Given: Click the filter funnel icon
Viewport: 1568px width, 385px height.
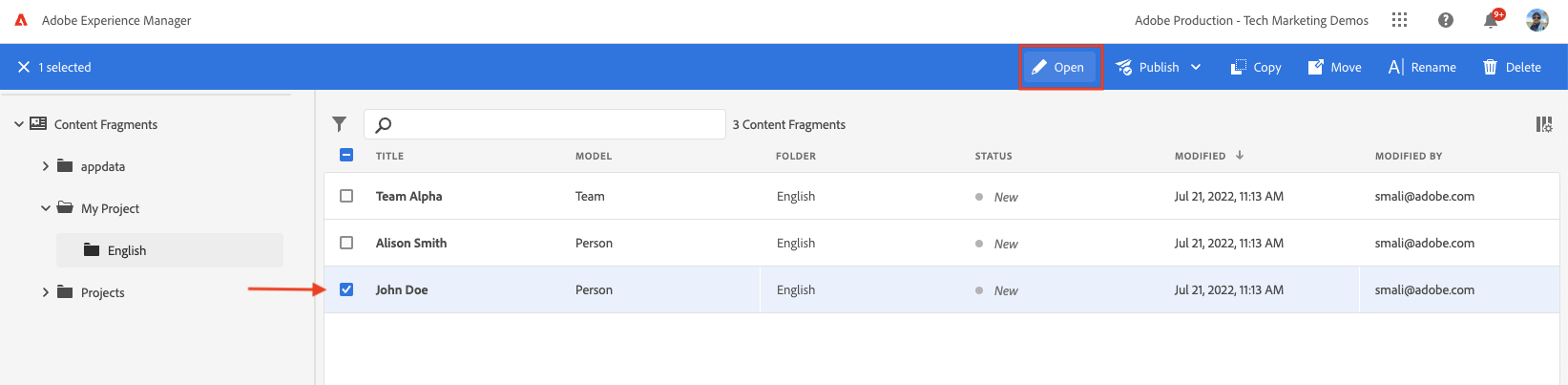Looking at the screenshot, I should click(x=339, y=124).
